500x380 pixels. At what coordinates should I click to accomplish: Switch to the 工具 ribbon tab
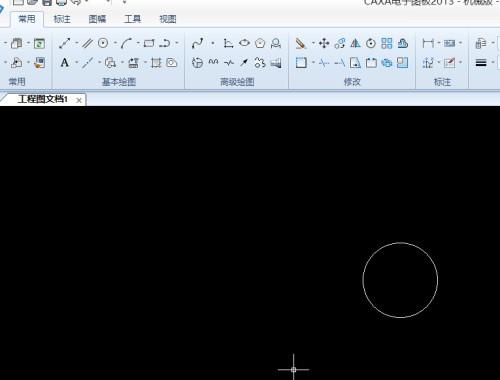(132, 19)
